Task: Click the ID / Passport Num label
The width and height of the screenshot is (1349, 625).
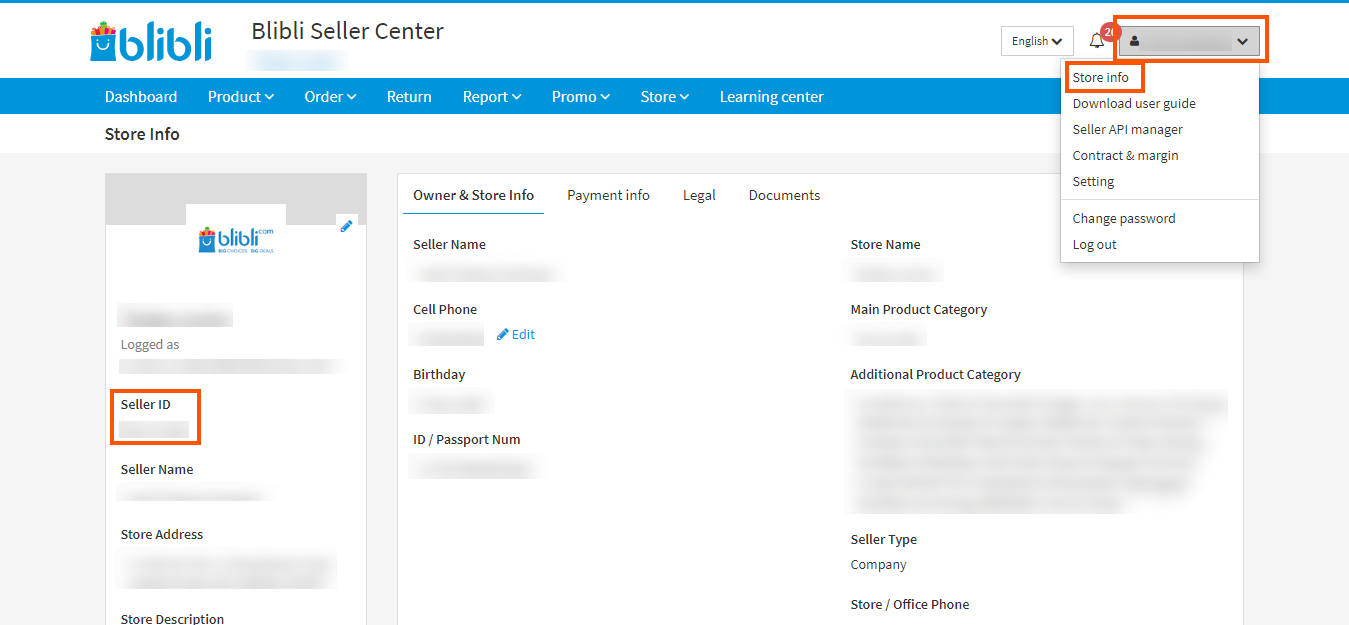Action: point(467,439)
